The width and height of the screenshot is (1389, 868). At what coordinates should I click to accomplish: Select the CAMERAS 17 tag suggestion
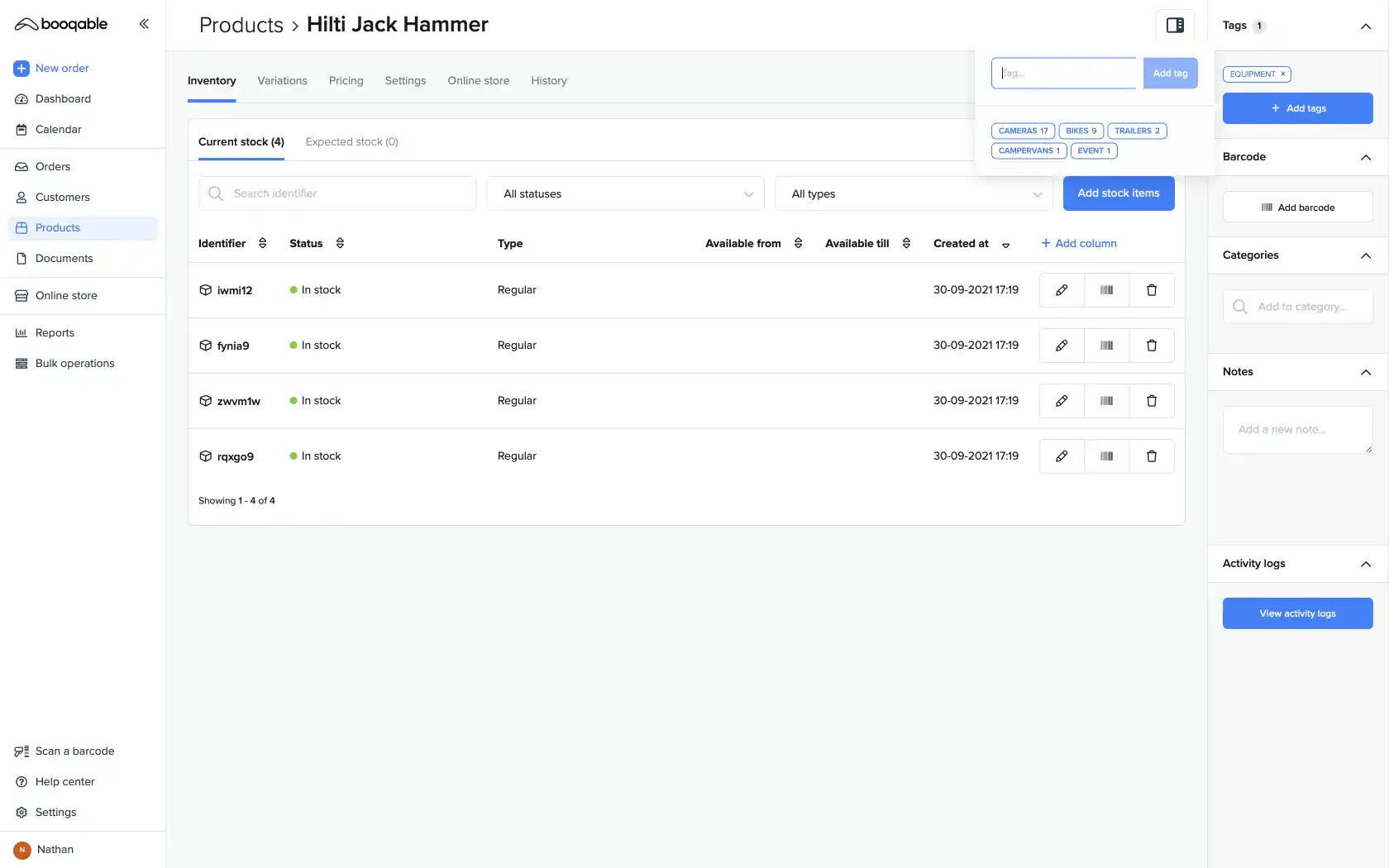(1023, 131)
